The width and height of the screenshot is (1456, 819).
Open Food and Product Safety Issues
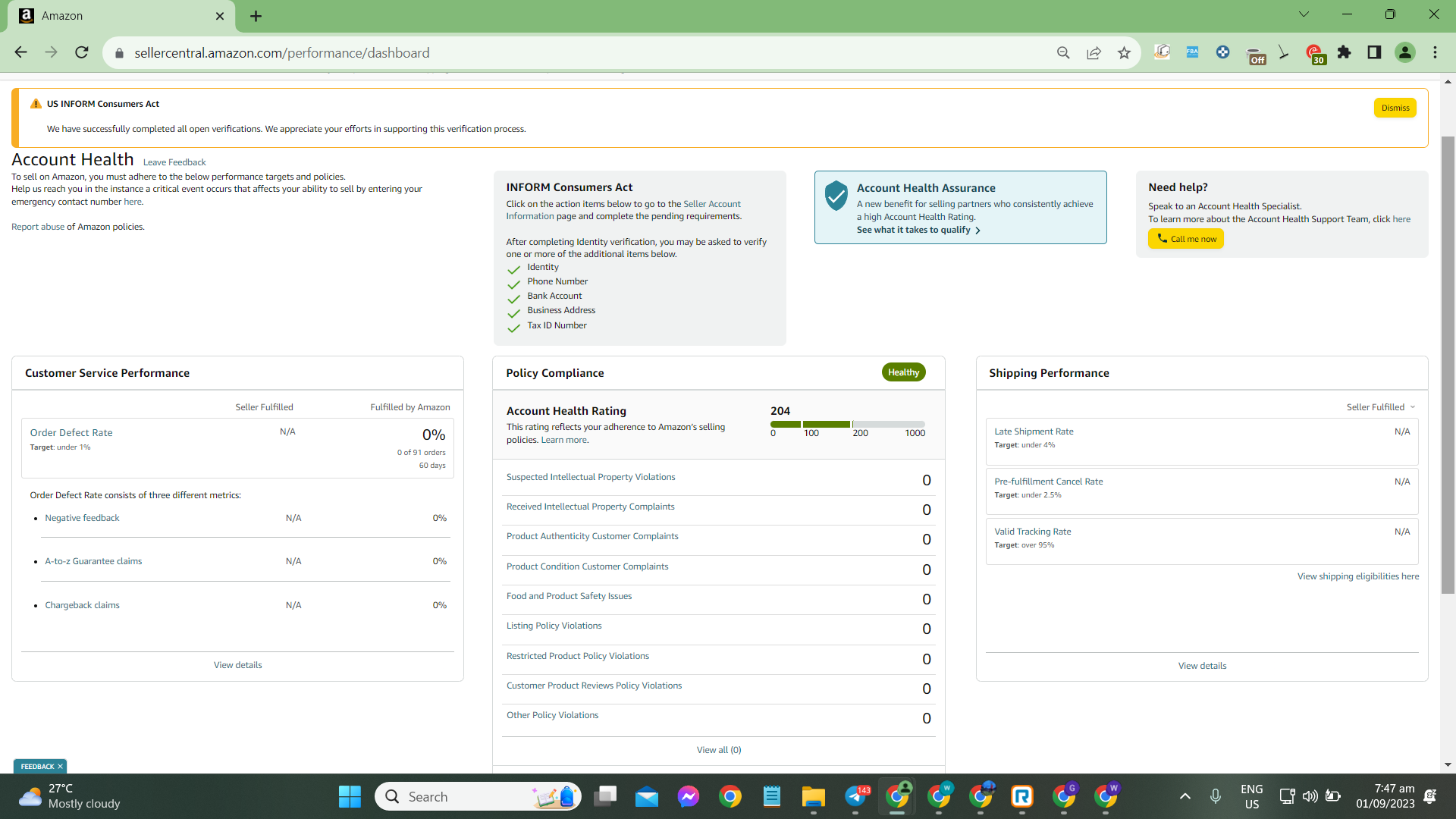(569, 596)
